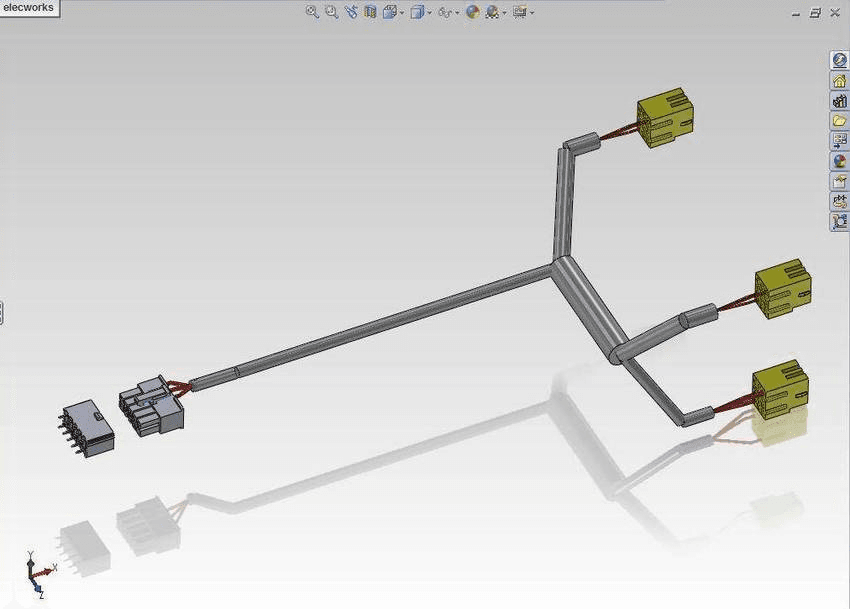This screenshot has width=850, height=609.
Task: Select the Zoom to Area tool
Action: (x=331, y=12)
